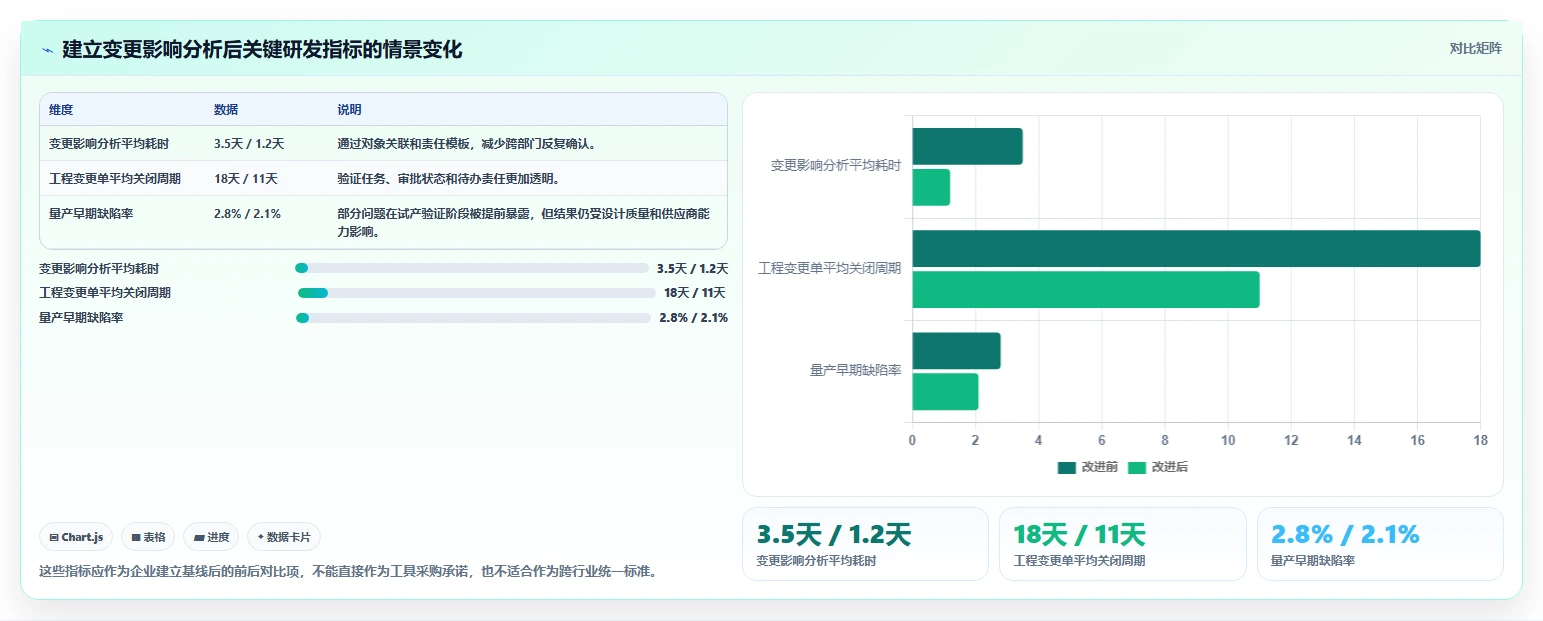Click table value 2.8% / 2.1%

click(247, 213)
